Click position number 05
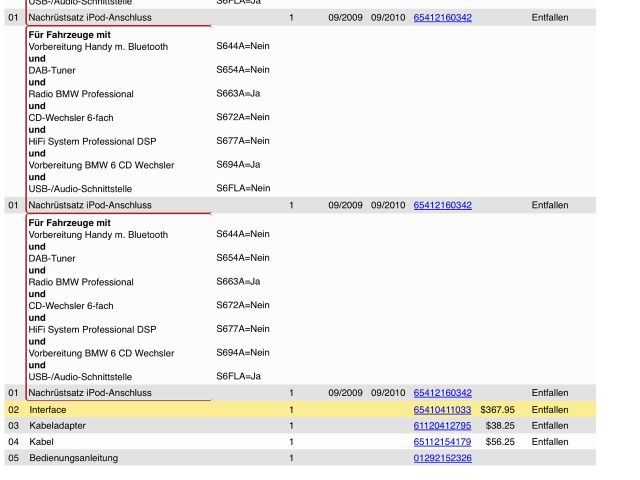This screenshot has width=640, height=480. [x=13, y=458]
